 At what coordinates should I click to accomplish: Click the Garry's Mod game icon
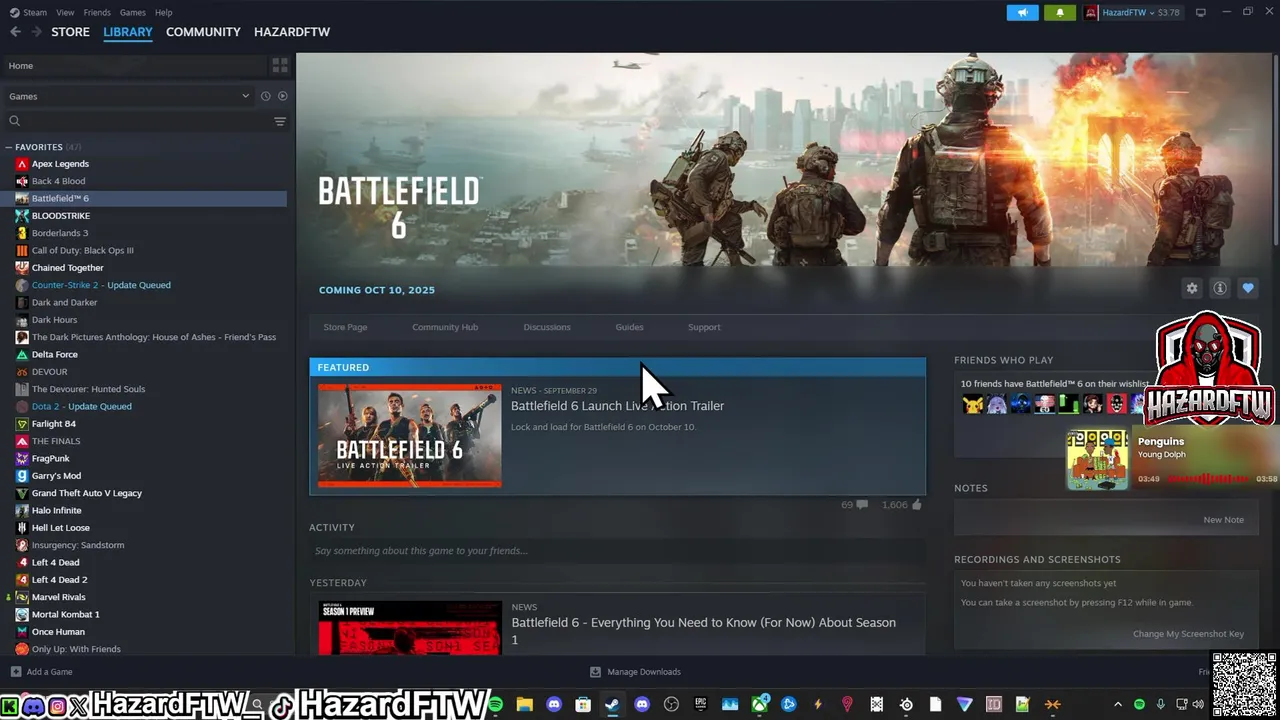click(x=22, y=476)
